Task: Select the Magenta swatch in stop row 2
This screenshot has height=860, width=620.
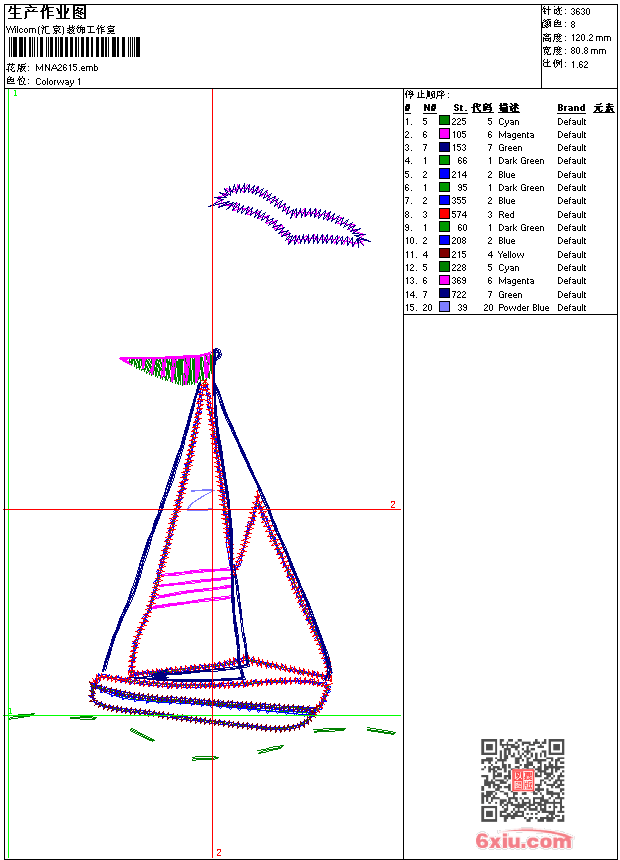Action: (x=444, y=134)
